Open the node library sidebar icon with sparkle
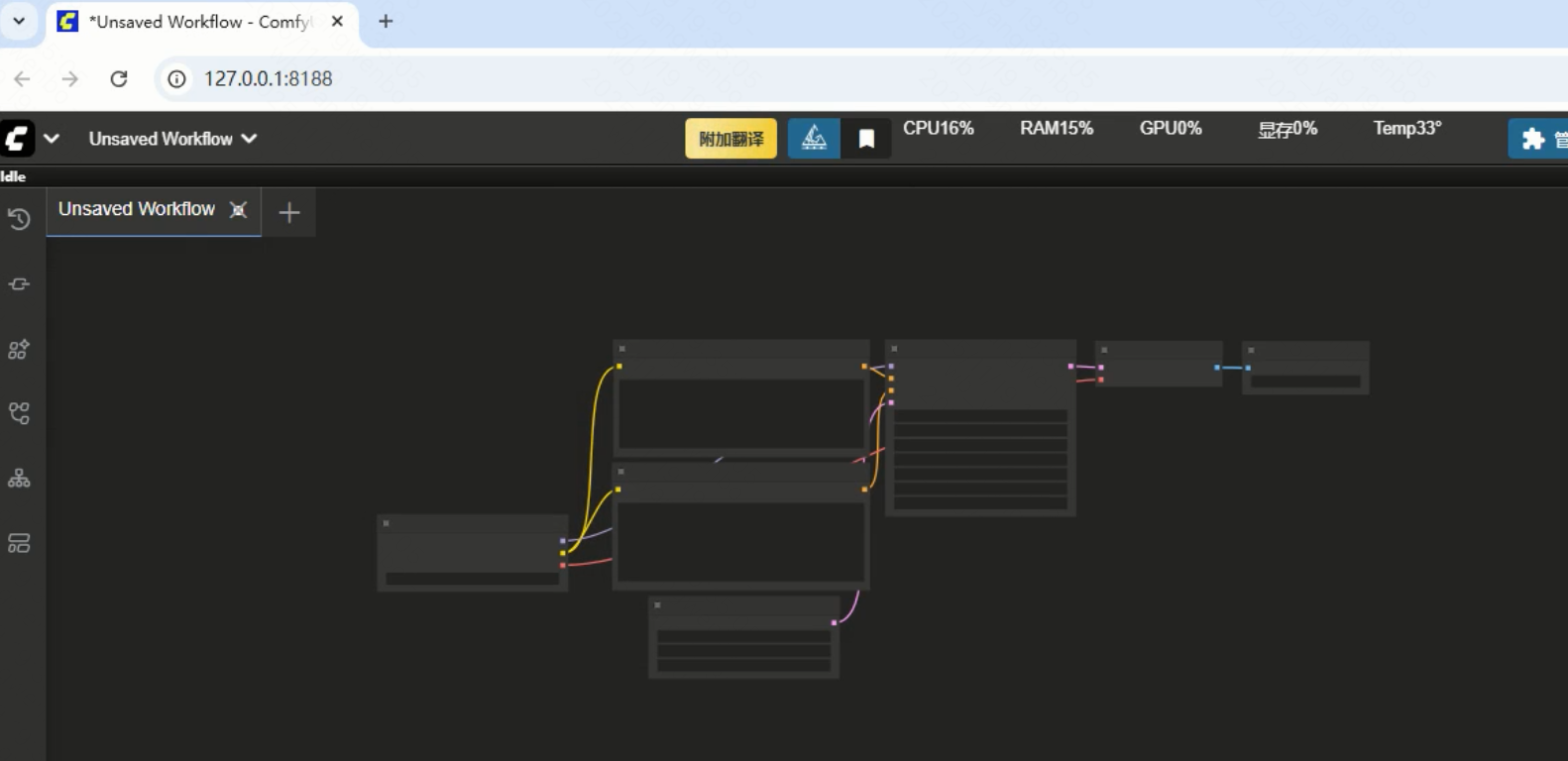Image resolution: width=1568 pixels, height=761 pixels. [x=19, y=349]
